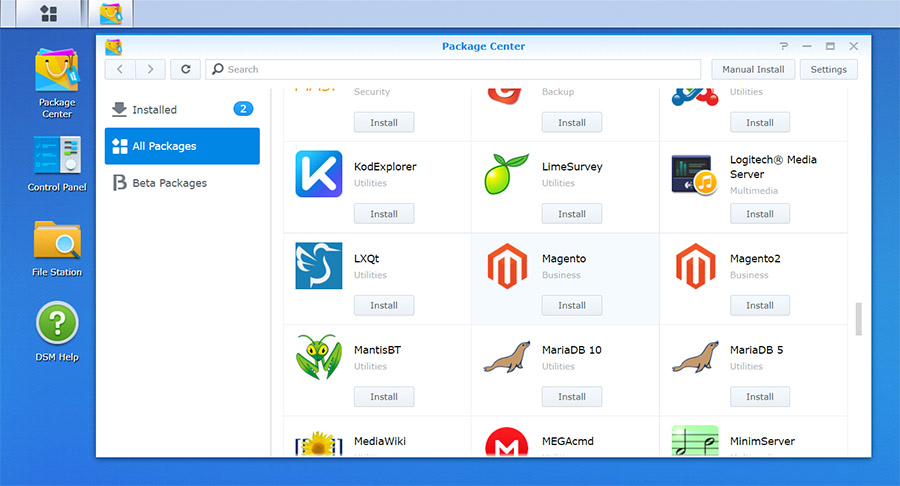
Task: Click the MinimServer music note icon
Action: (x=695, y=441)
